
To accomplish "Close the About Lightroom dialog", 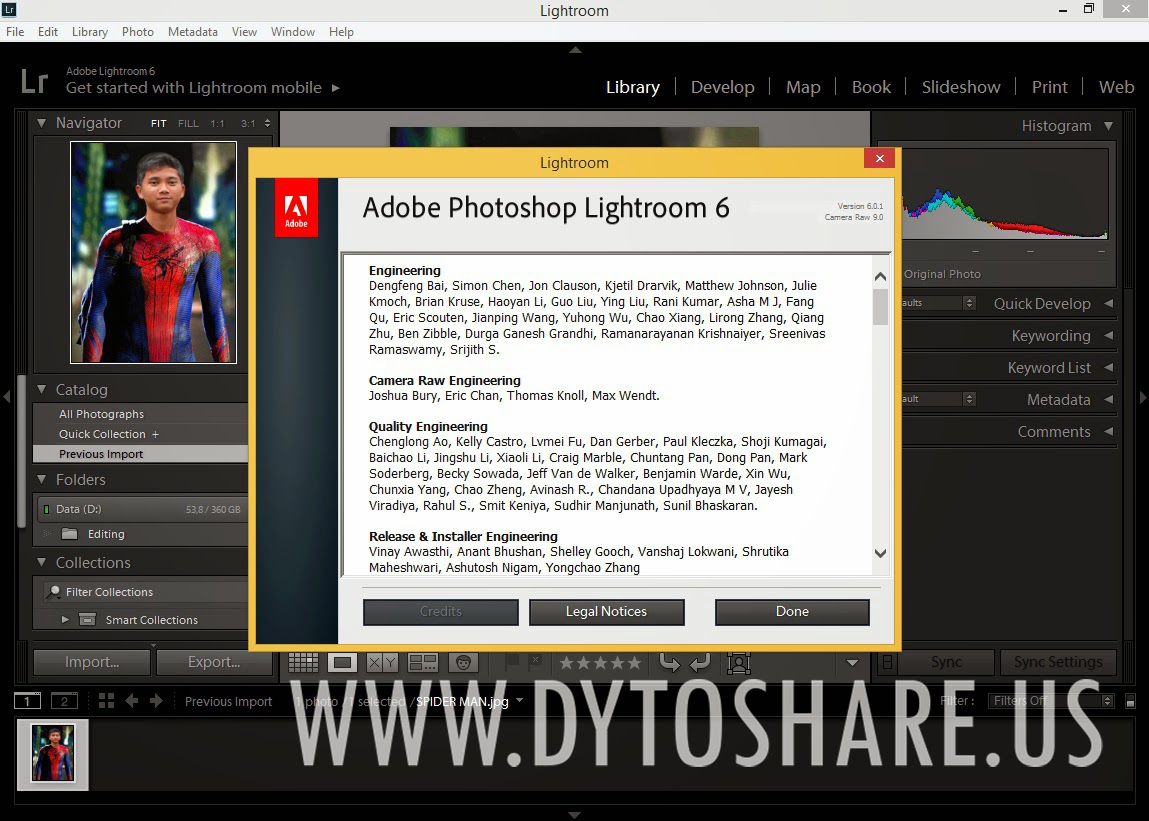I will (x=879, y=158).
